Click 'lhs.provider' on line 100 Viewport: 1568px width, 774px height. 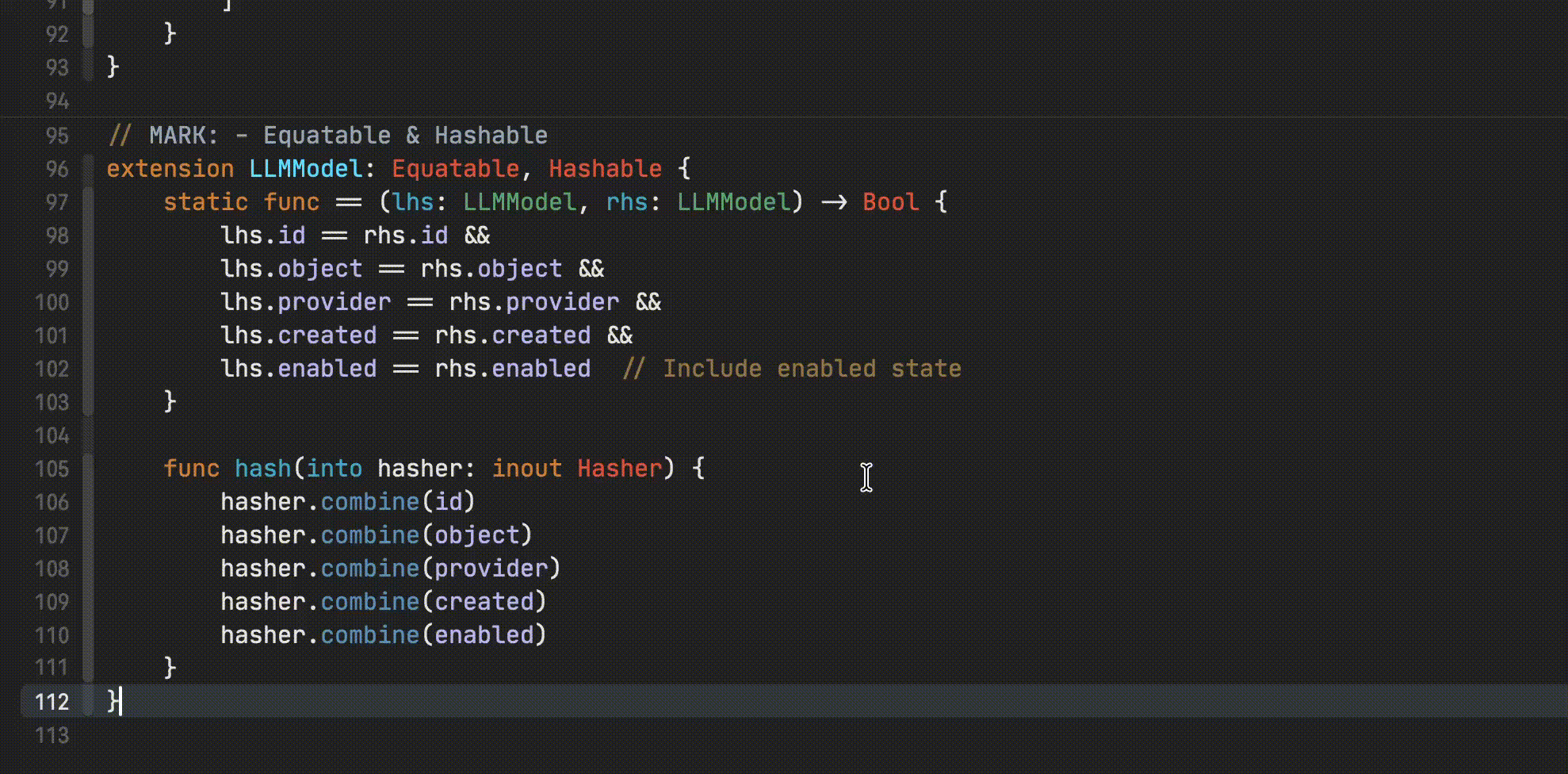306,302
